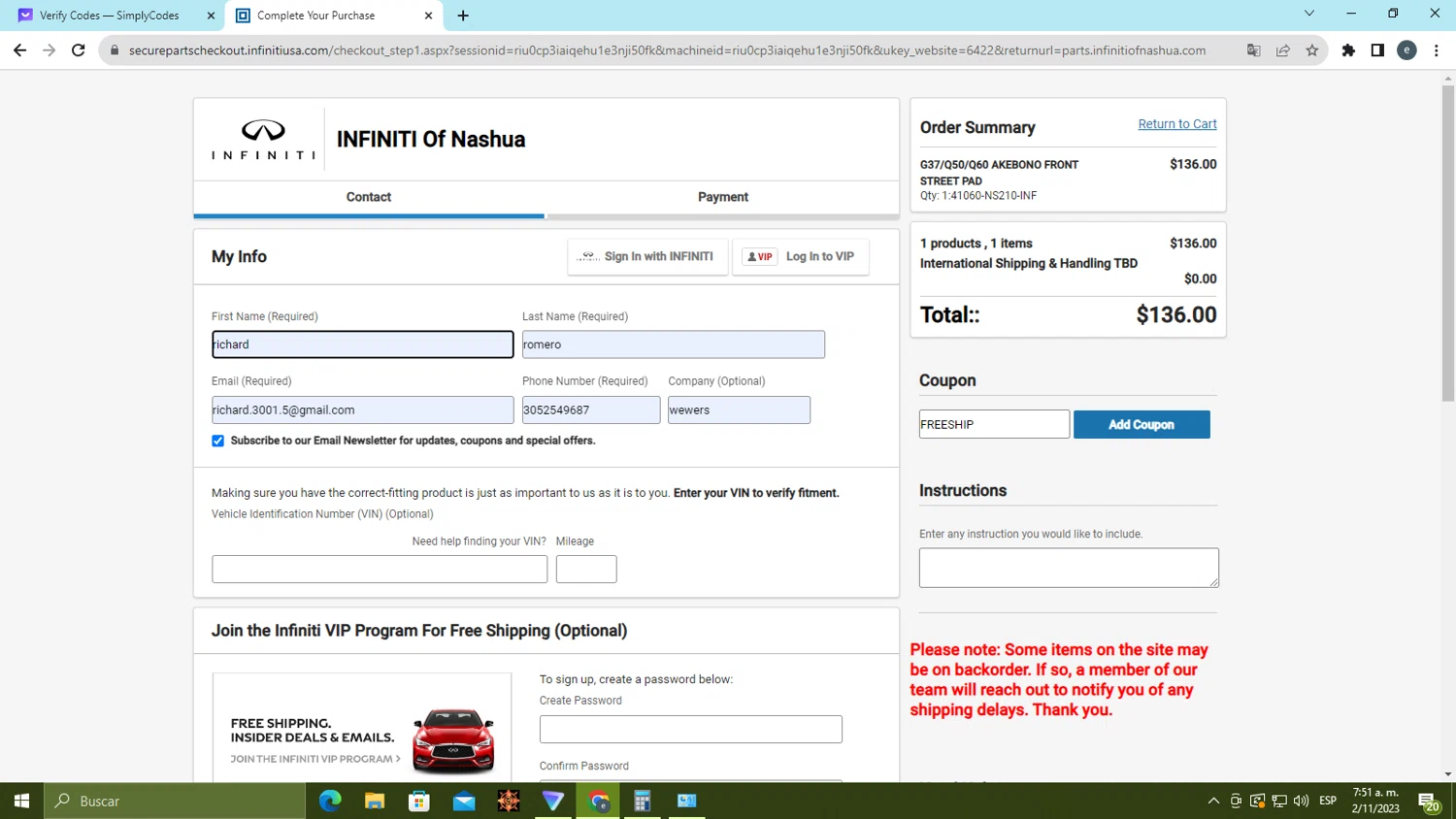Open Chrome three-dot menu

click(x=1437, y=50)
